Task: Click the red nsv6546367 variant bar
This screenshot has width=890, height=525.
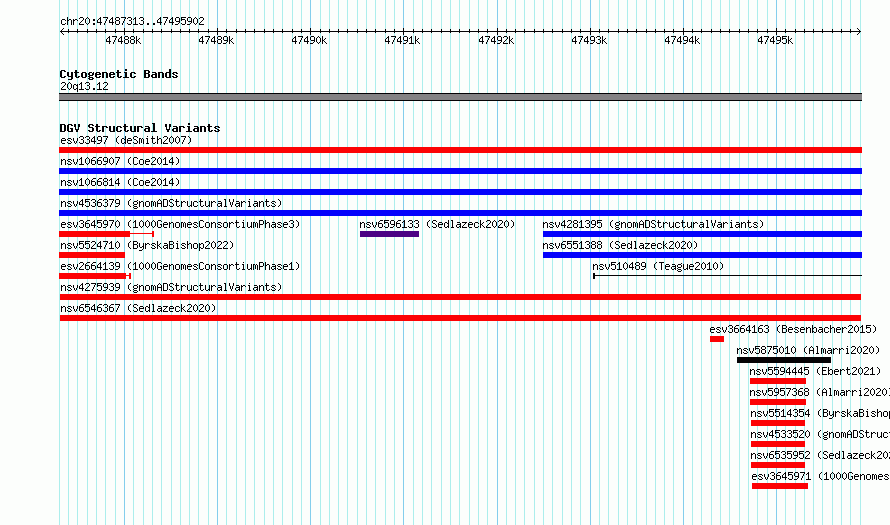Action: [x=460, y=318]
